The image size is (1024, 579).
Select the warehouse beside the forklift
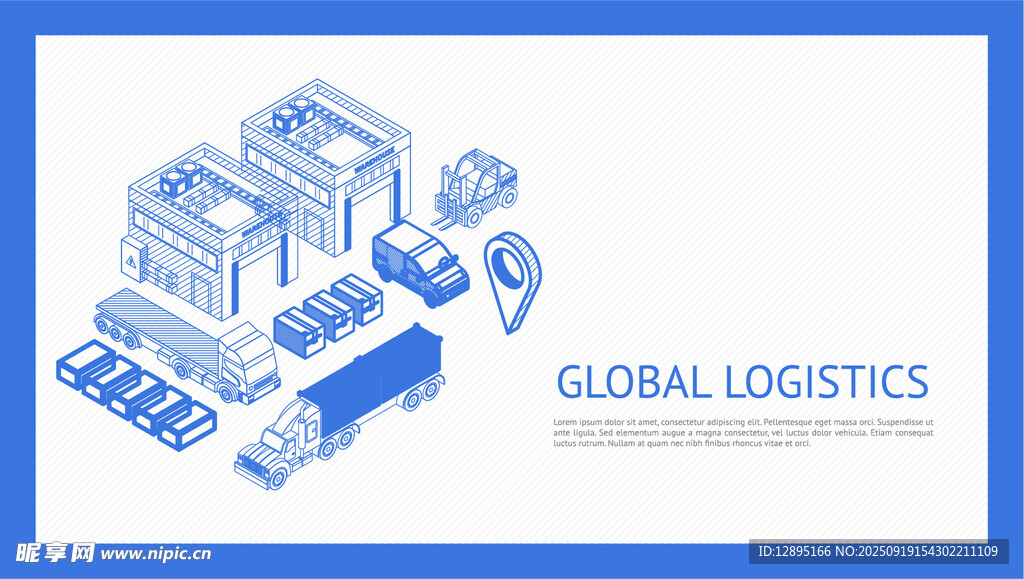coord(326,166)
